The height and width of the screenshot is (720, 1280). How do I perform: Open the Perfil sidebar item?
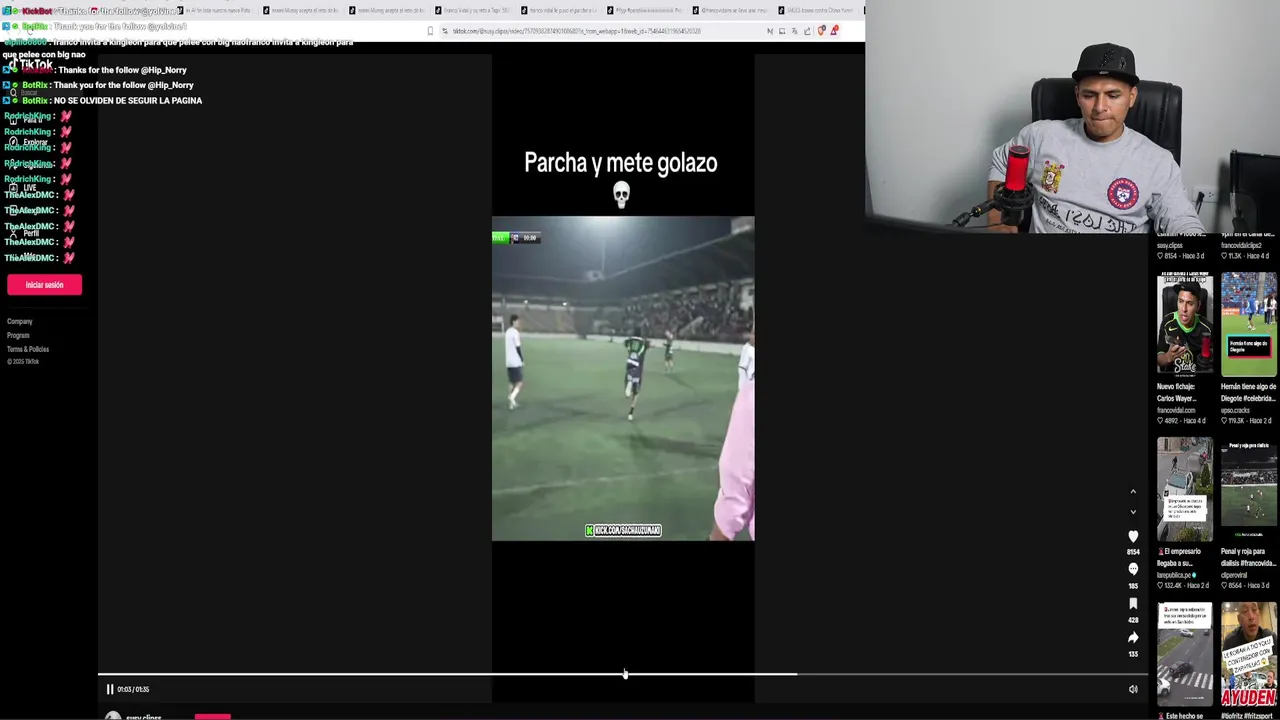tap(26, 233)
